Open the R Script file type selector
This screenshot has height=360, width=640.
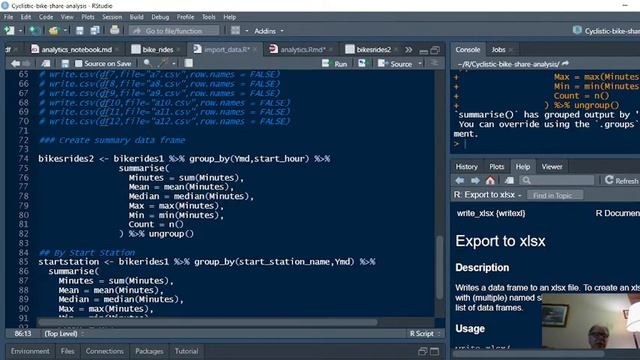pos(425,334)
